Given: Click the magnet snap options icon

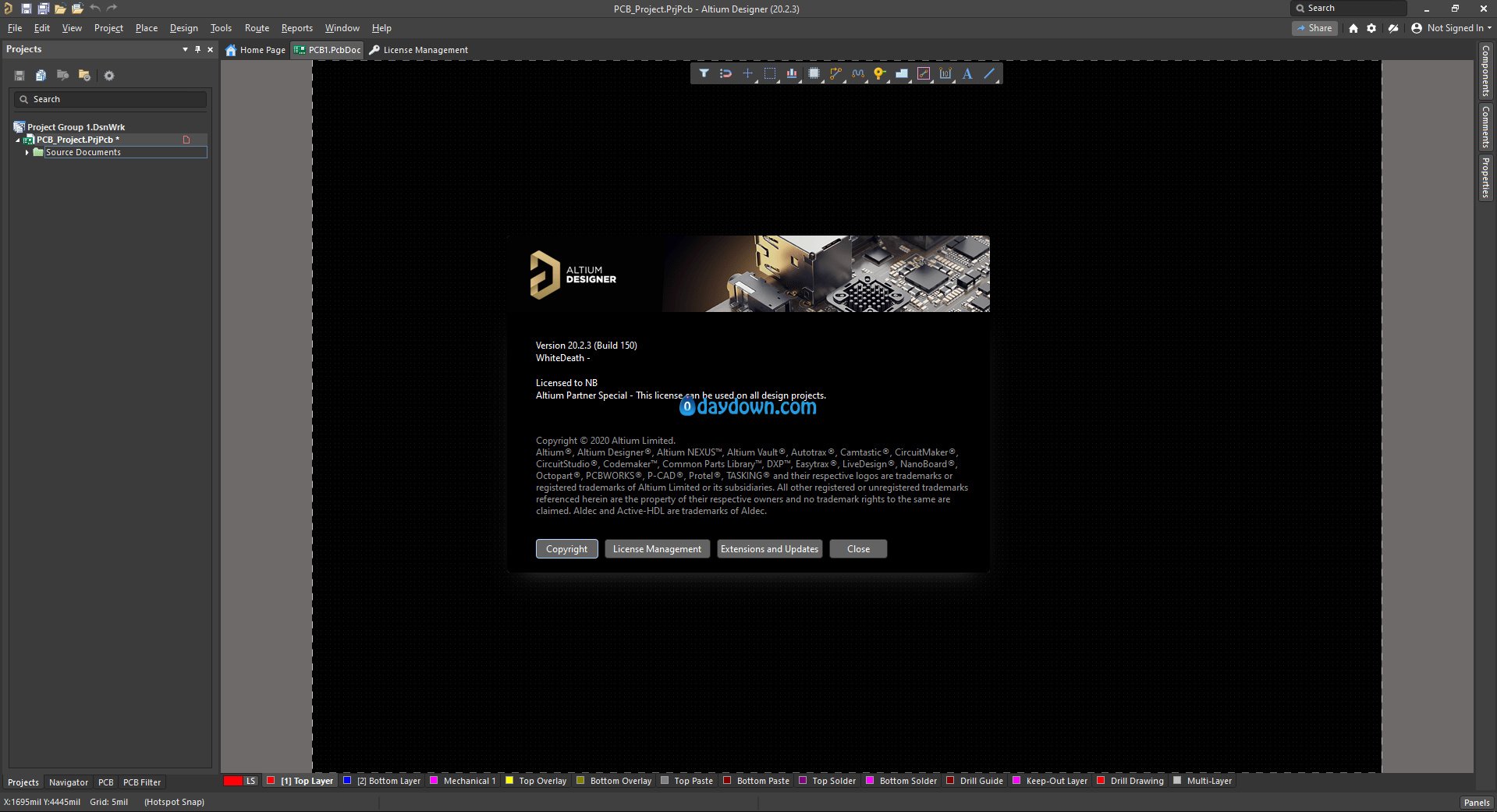Looking at the screenshot, I should [x=725, y=73].
